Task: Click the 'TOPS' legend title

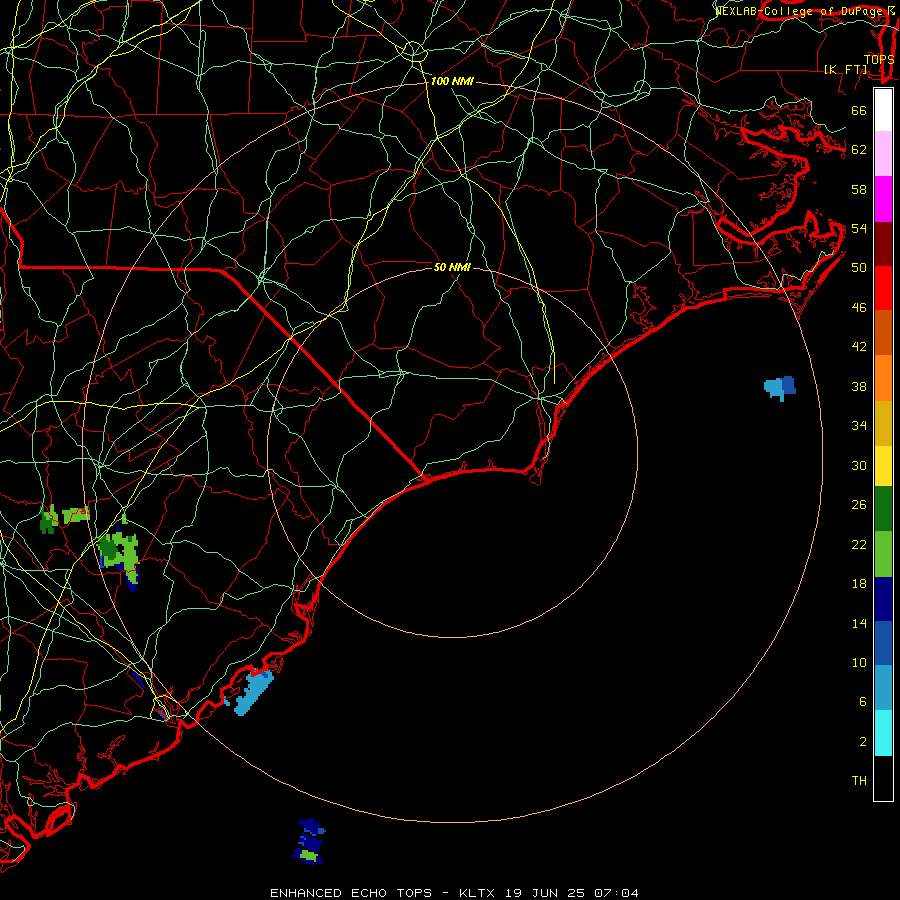Action: point(879,60)
